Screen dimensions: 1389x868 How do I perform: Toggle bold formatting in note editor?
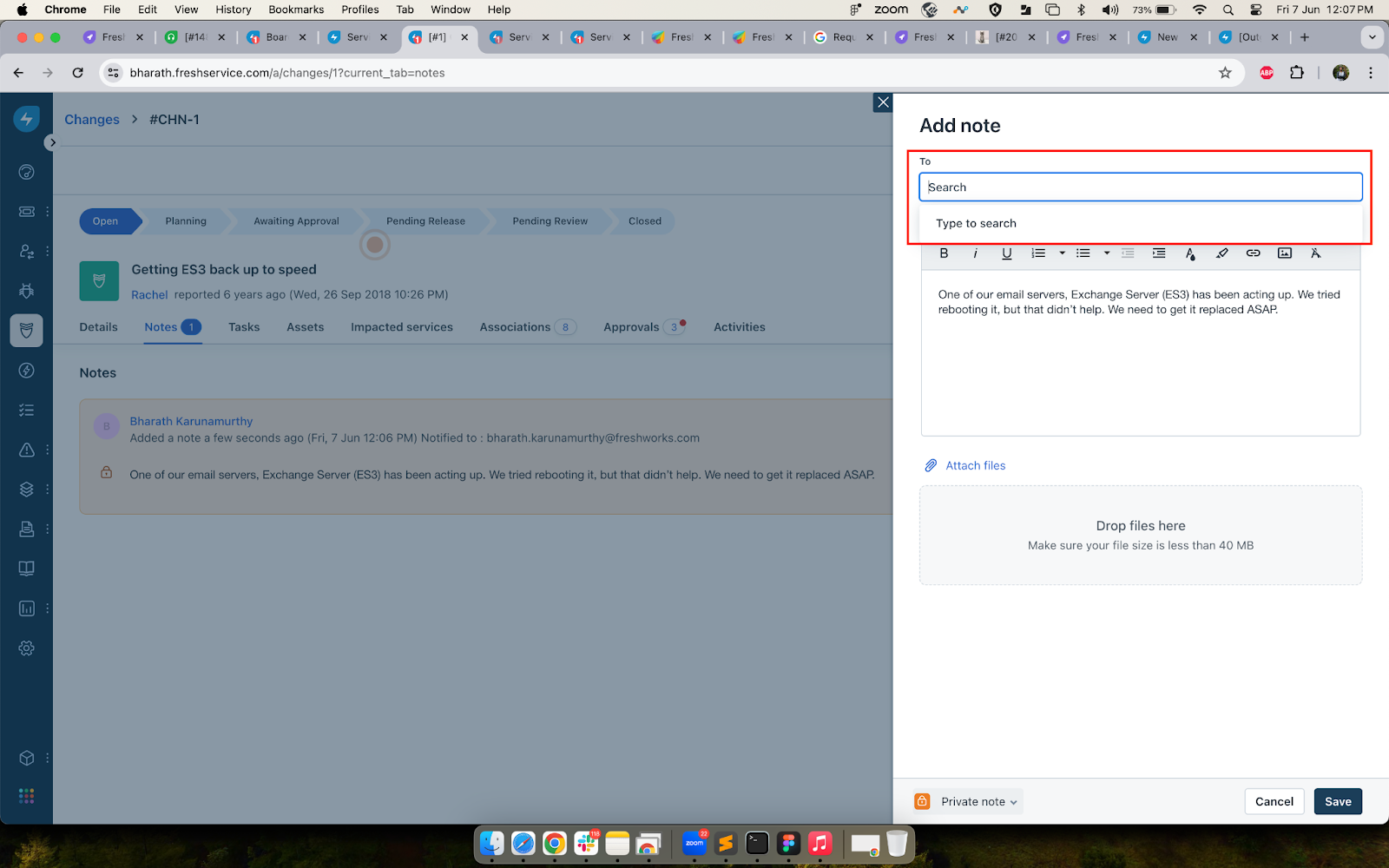point(944,253)
